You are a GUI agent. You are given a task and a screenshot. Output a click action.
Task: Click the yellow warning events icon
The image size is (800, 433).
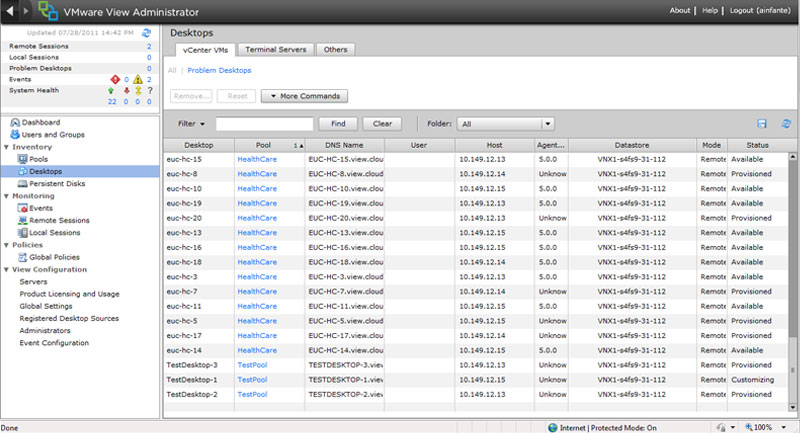tap(138, 79)
